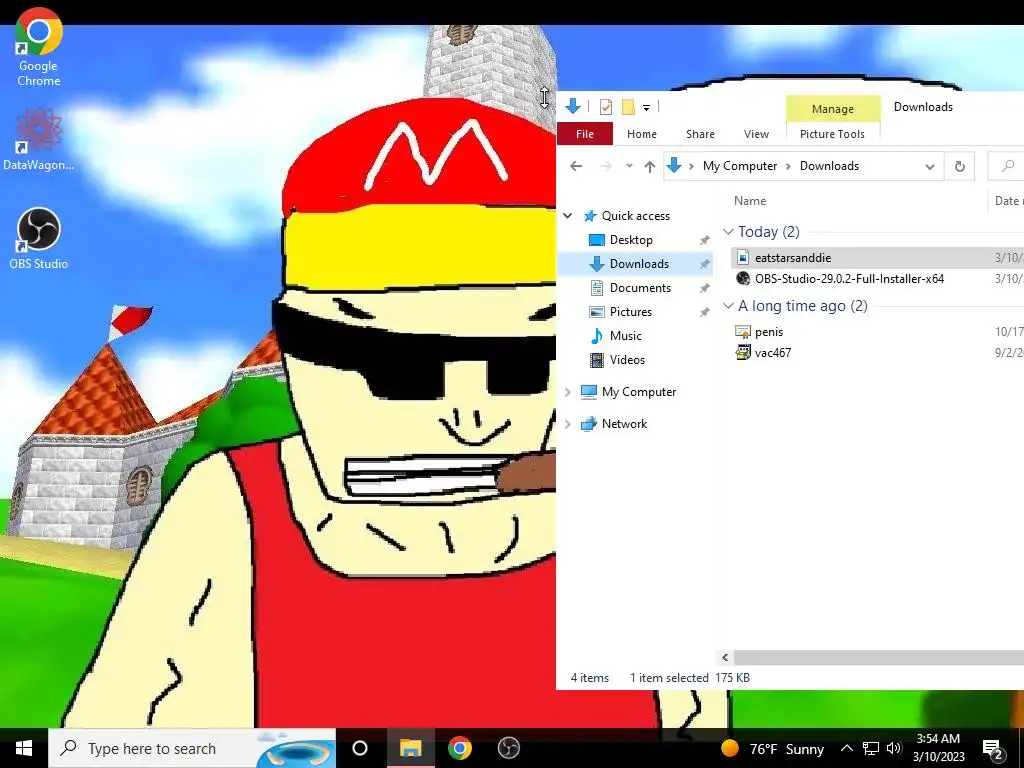Open Pictures in the navigation pane
Viewport: 1024px width, 768px height.
pyautogui.click(x=630, y=312)
